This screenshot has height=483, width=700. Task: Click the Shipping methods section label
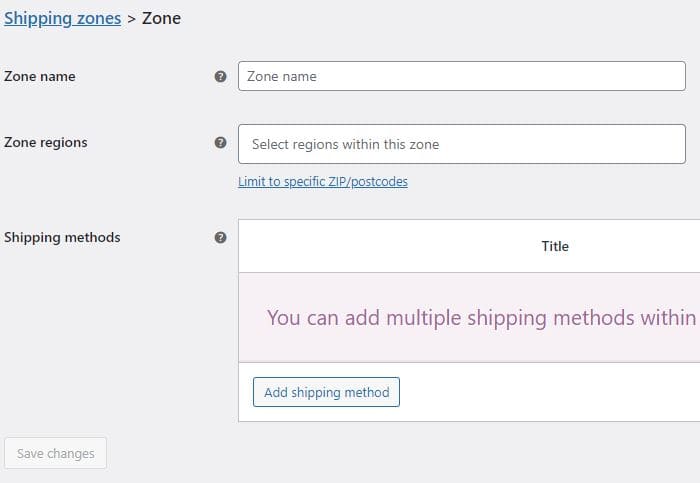[x=62, y=237]
